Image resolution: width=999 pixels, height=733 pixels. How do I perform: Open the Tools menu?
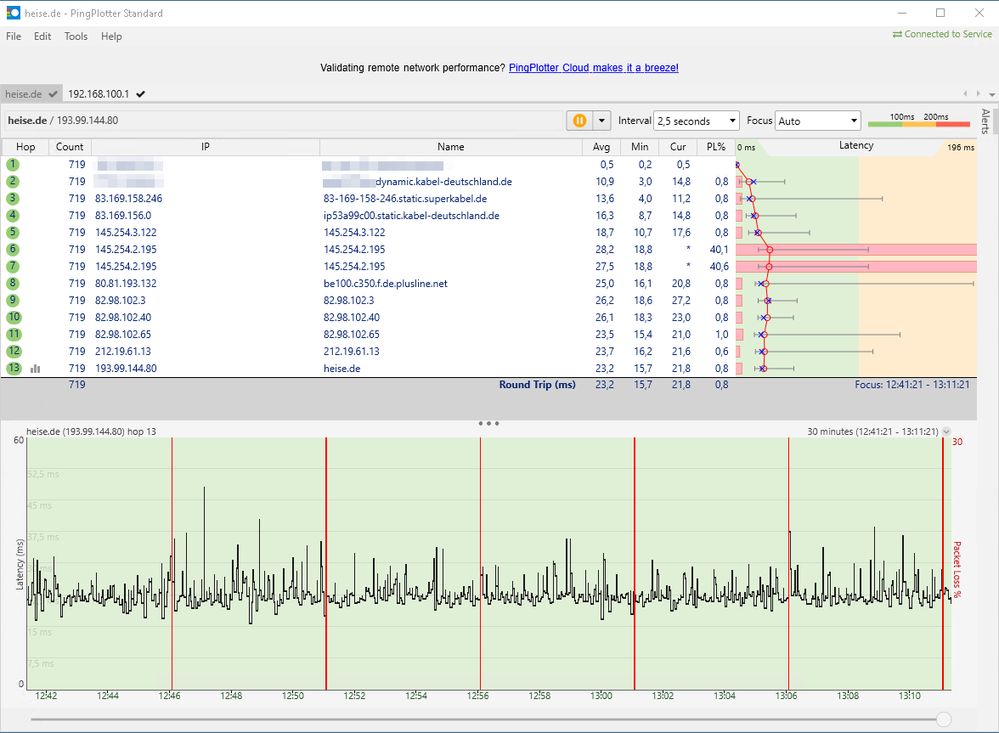tap(76, 36)
